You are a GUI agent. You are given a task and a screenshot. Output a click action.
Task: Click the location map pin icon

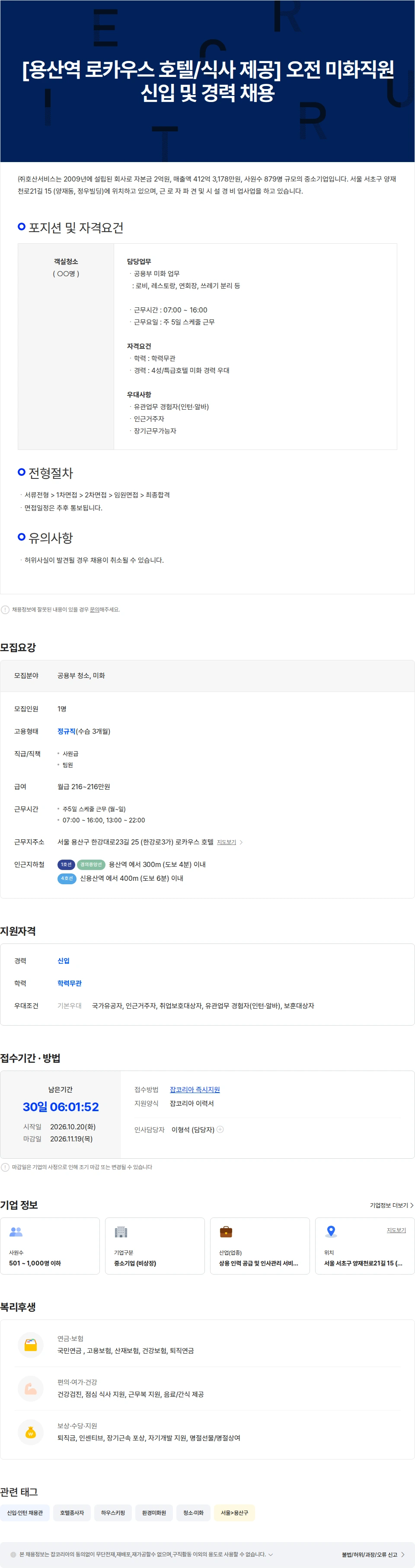coord(331,1231)
